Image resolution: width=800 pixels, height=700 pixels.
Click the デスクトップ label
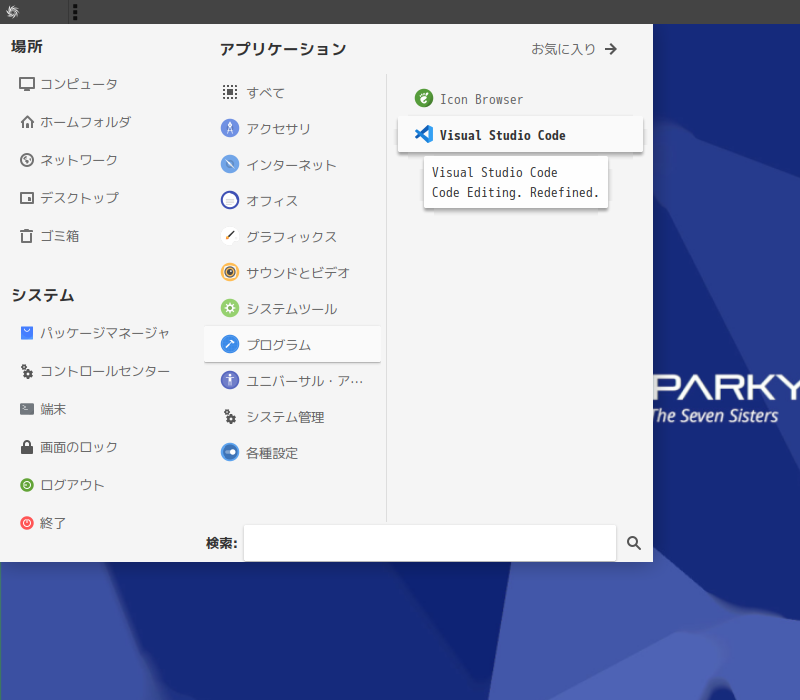79,198
